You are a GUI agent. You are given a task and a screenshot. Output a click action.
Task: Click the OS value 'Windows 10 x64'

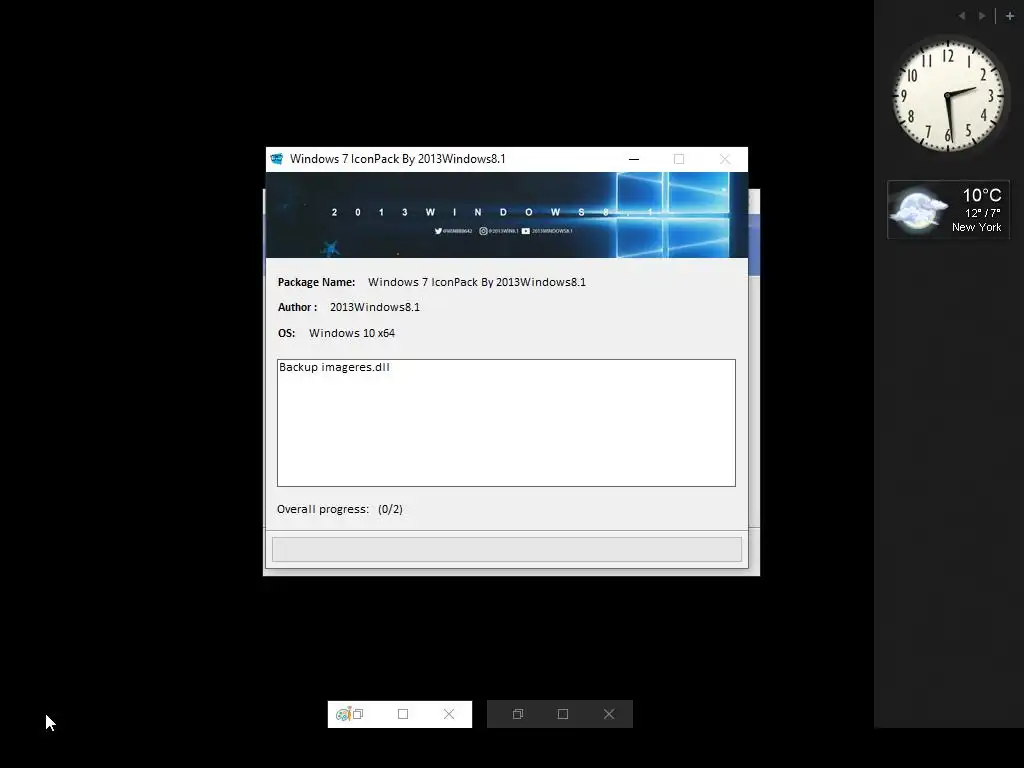[352, 333]
